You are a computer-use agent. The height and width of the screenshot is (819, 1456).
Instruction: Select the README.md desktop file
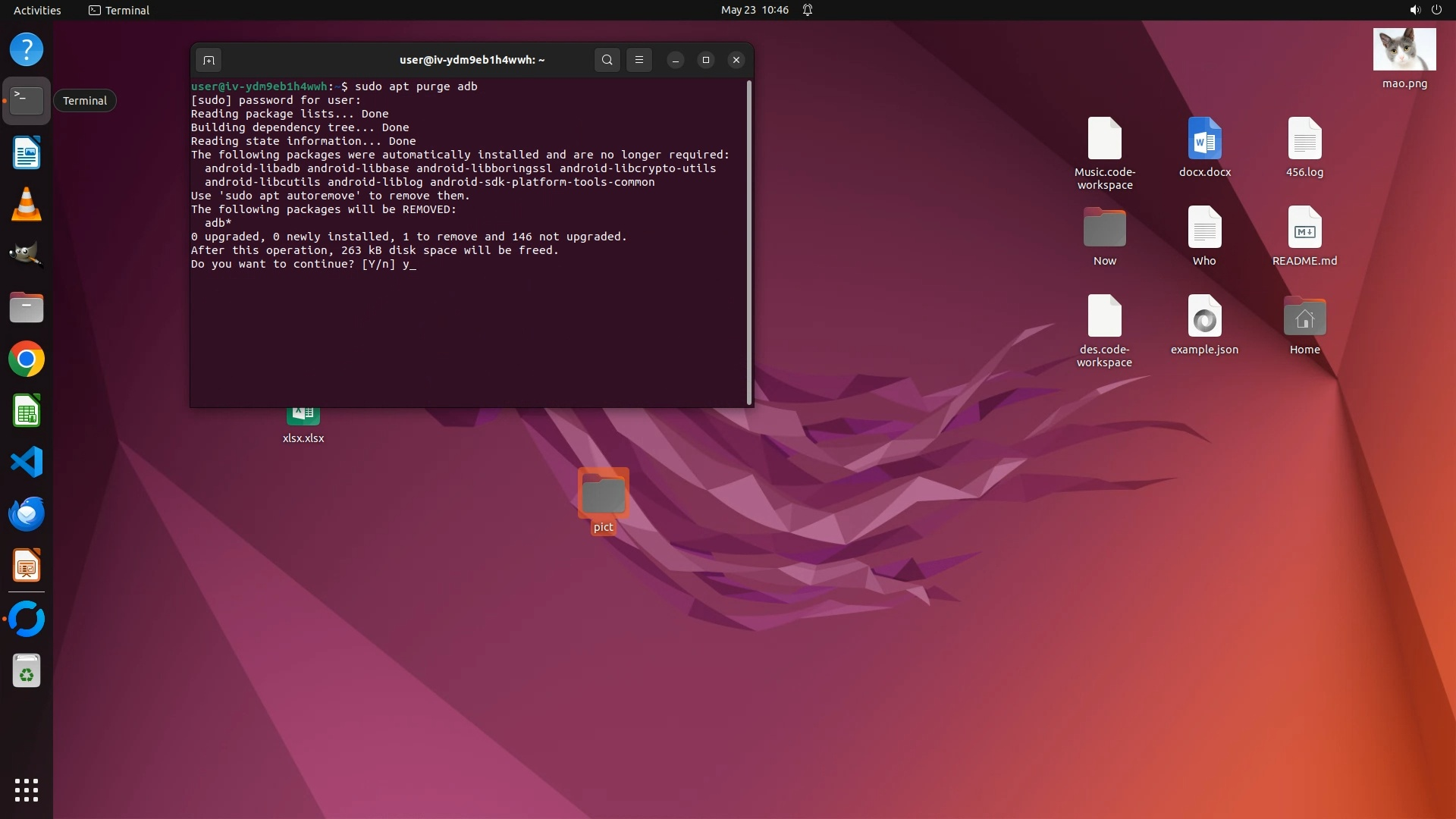coord(1304,227)
